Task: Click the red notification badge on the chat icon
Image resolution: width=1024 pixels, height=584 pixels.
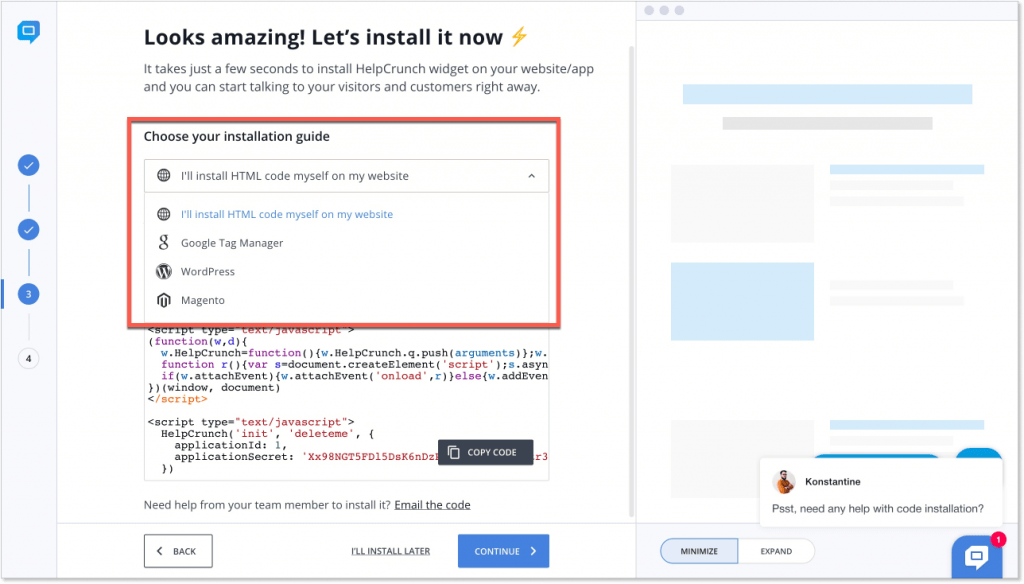Action: [x=997, y=539]
